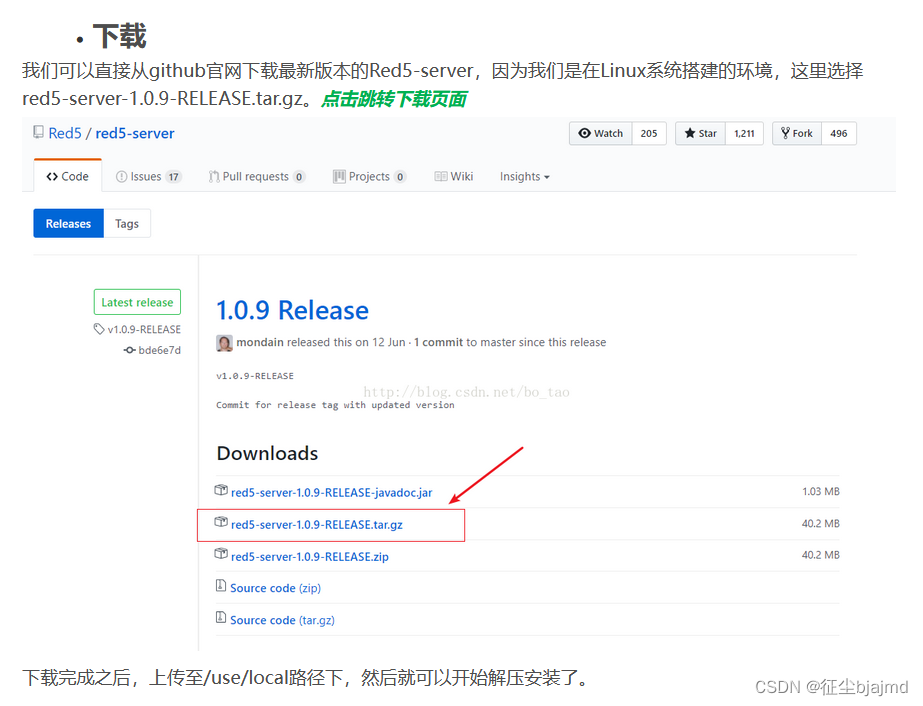Click mondain's avatar thumbnail
The height and width of the screenshot is (706, 923).
click(x=224, y=343)
